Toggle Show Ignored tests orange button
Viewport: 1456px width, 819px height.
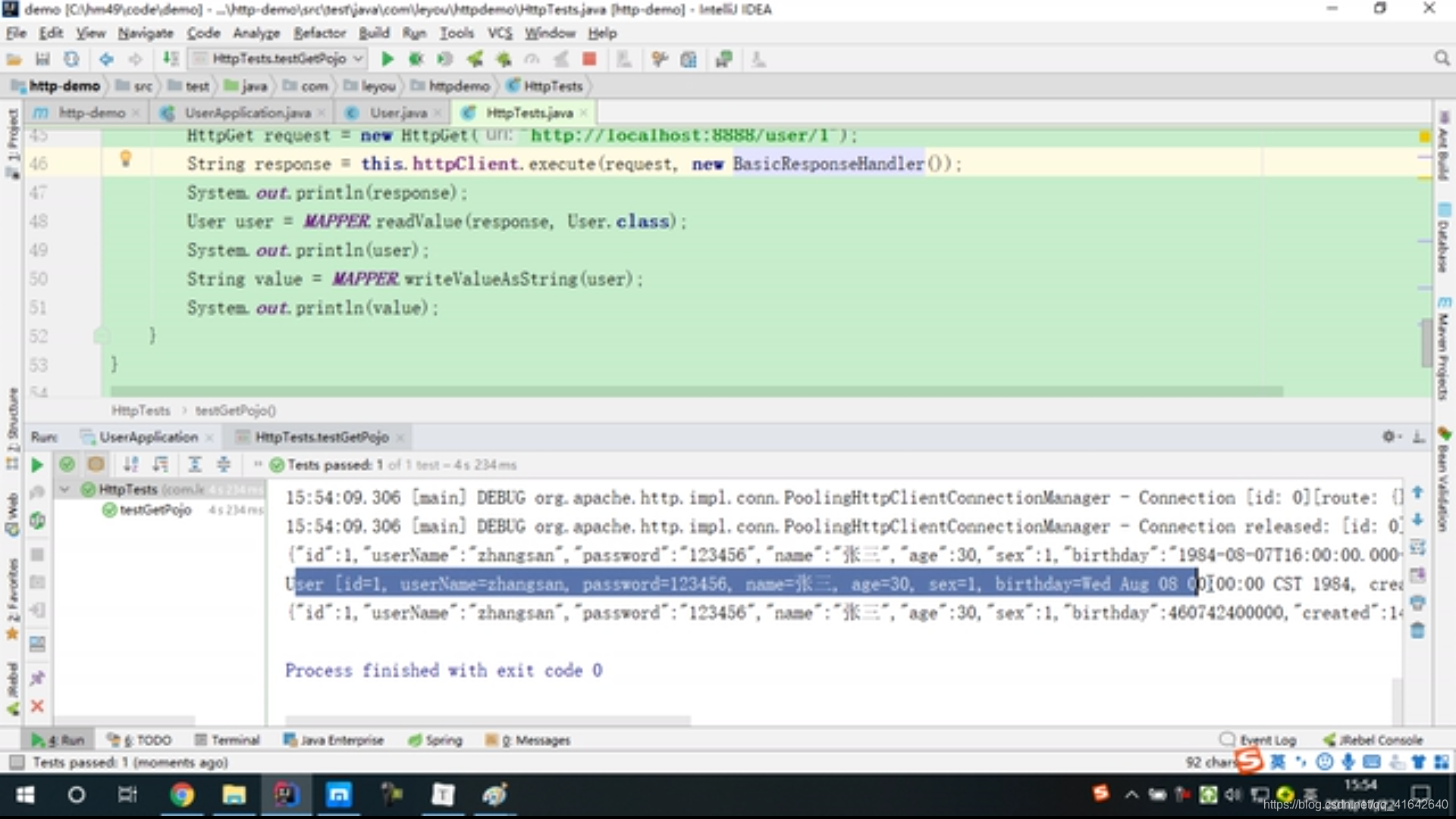pyautogui.click(x=96, y=464)
